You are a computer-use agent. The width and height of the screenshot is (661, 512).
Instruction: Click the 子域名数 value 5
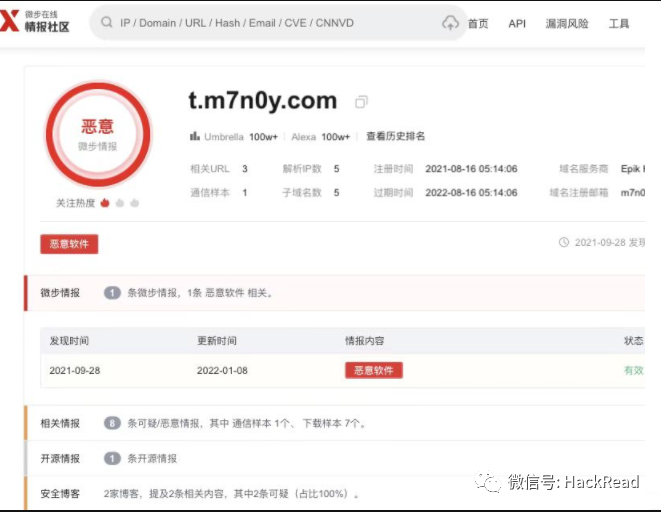(336, 193)
